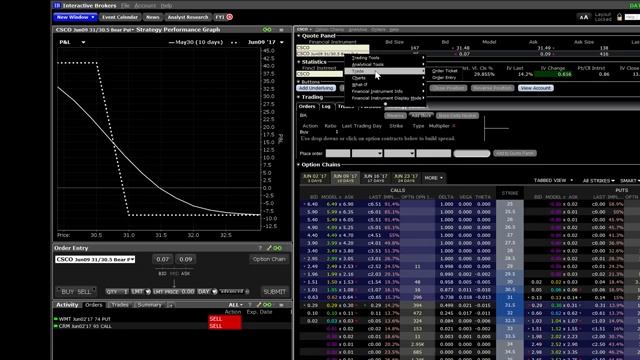Click the wrench configure icon in Activity header

[x=259, y=305]
